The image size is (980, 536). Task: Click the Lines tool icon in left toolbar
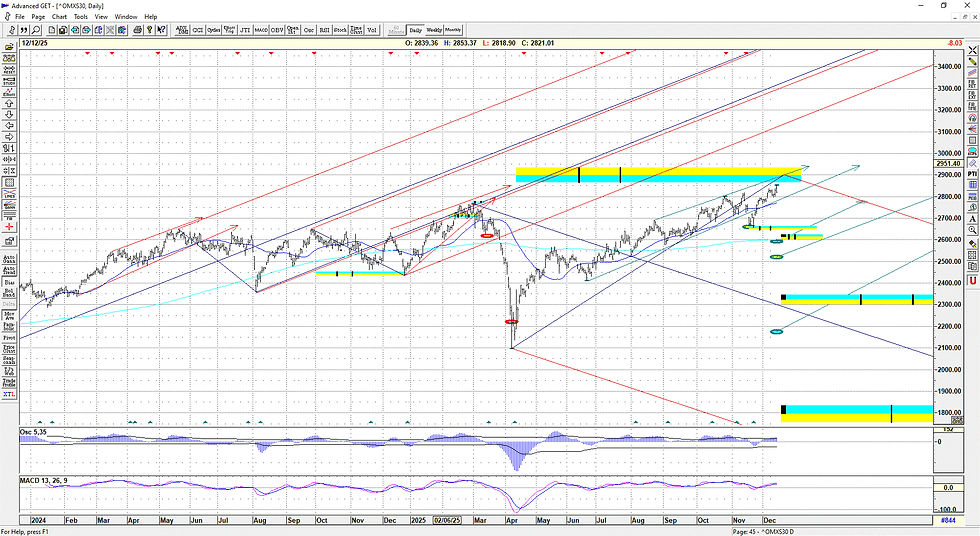click(9, 194)
